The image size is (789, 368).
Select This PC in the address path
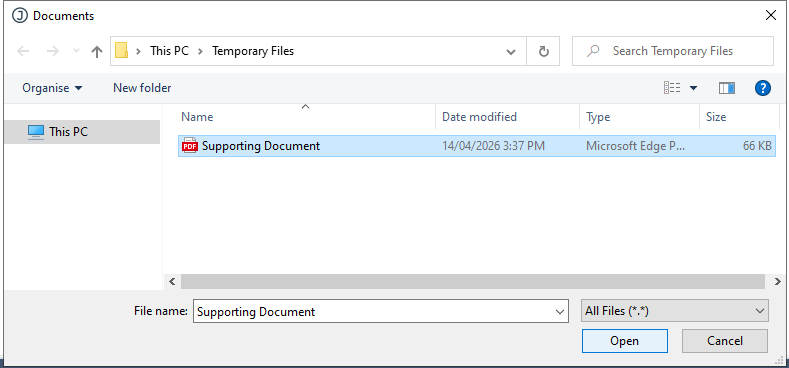click(169, 51)
